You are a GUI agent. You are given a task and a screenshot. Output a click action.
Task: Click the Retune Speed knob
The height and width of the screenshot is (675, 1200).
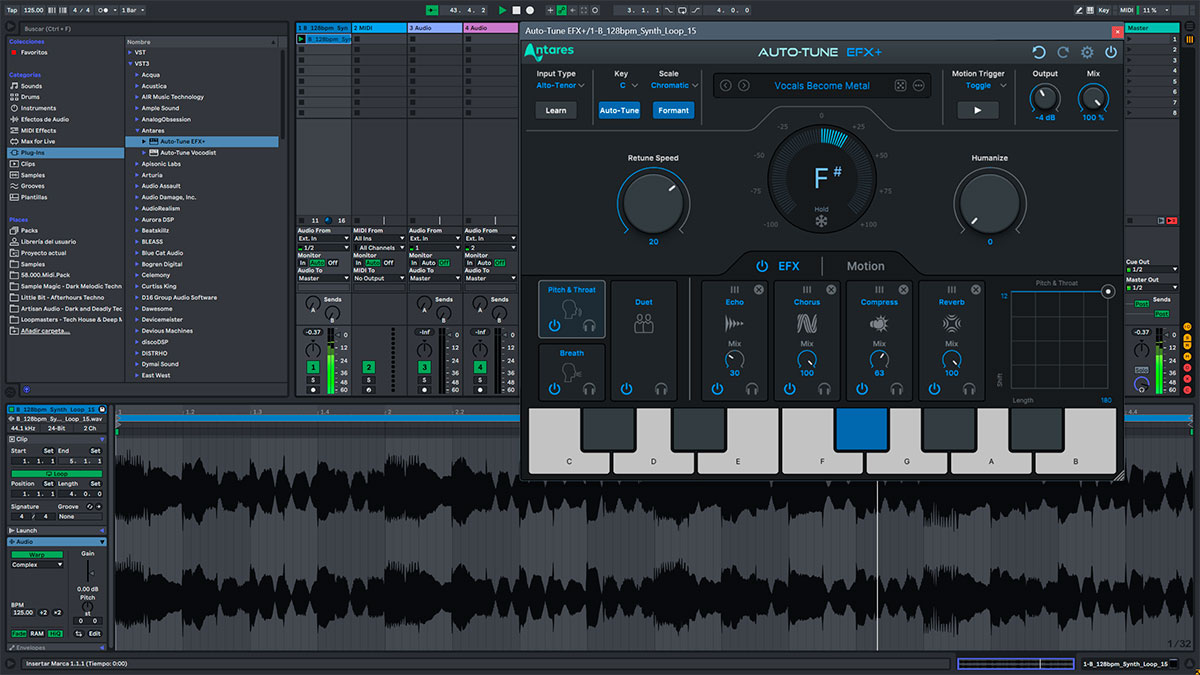[653, 201]
